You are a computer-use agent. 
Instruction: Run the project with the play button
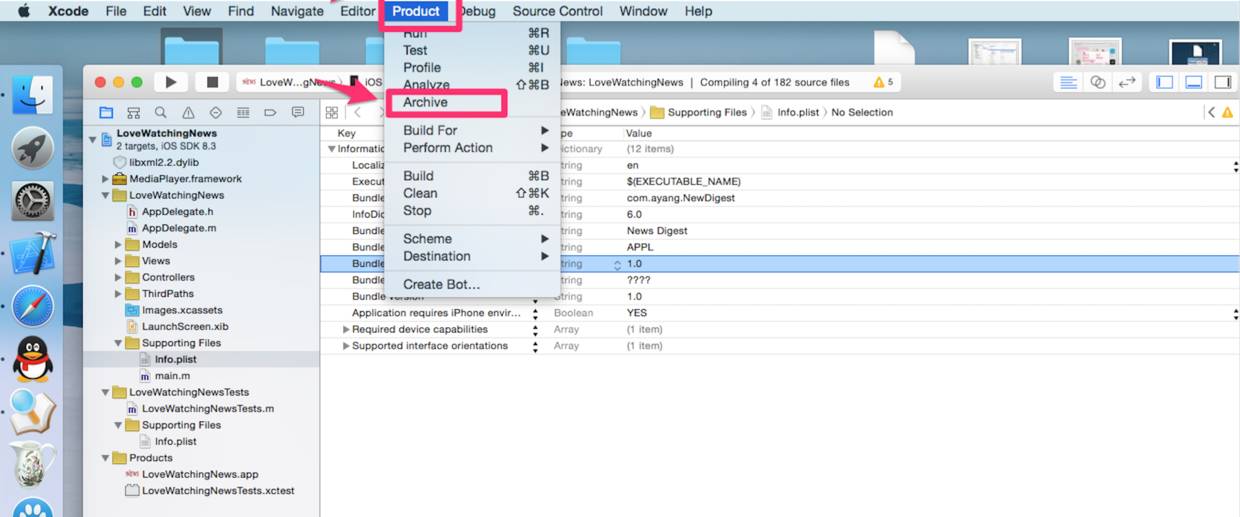[x=171, y=82]
